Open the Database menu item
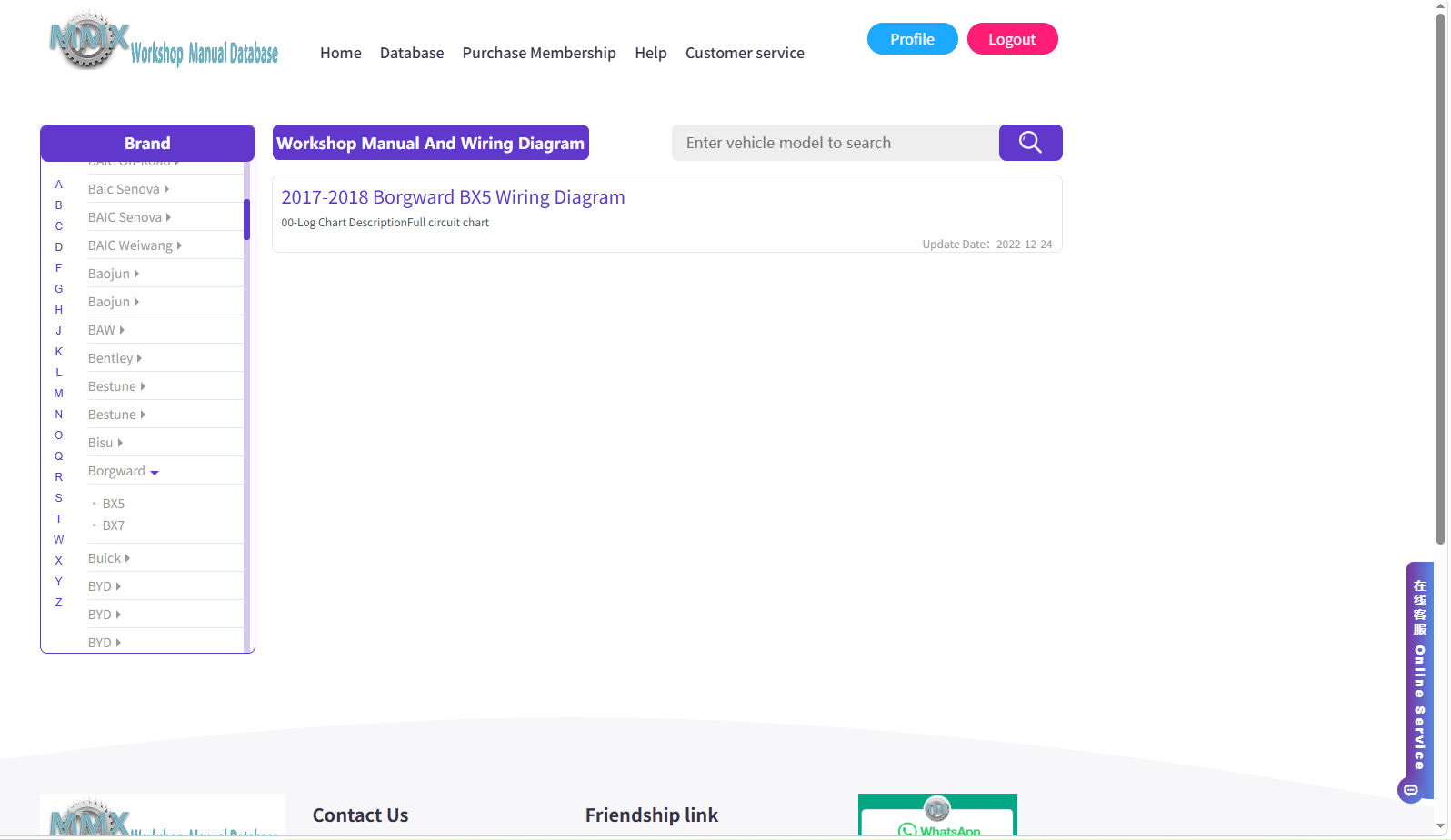Viewport: 1451px width, 840px height. 412,53
